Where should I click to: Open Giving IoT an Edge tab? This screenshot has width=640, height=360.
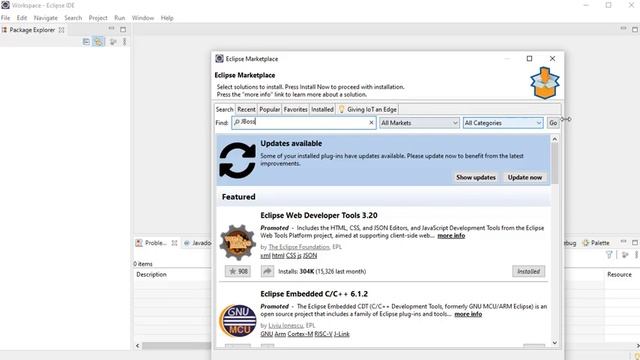click(368, 109)
